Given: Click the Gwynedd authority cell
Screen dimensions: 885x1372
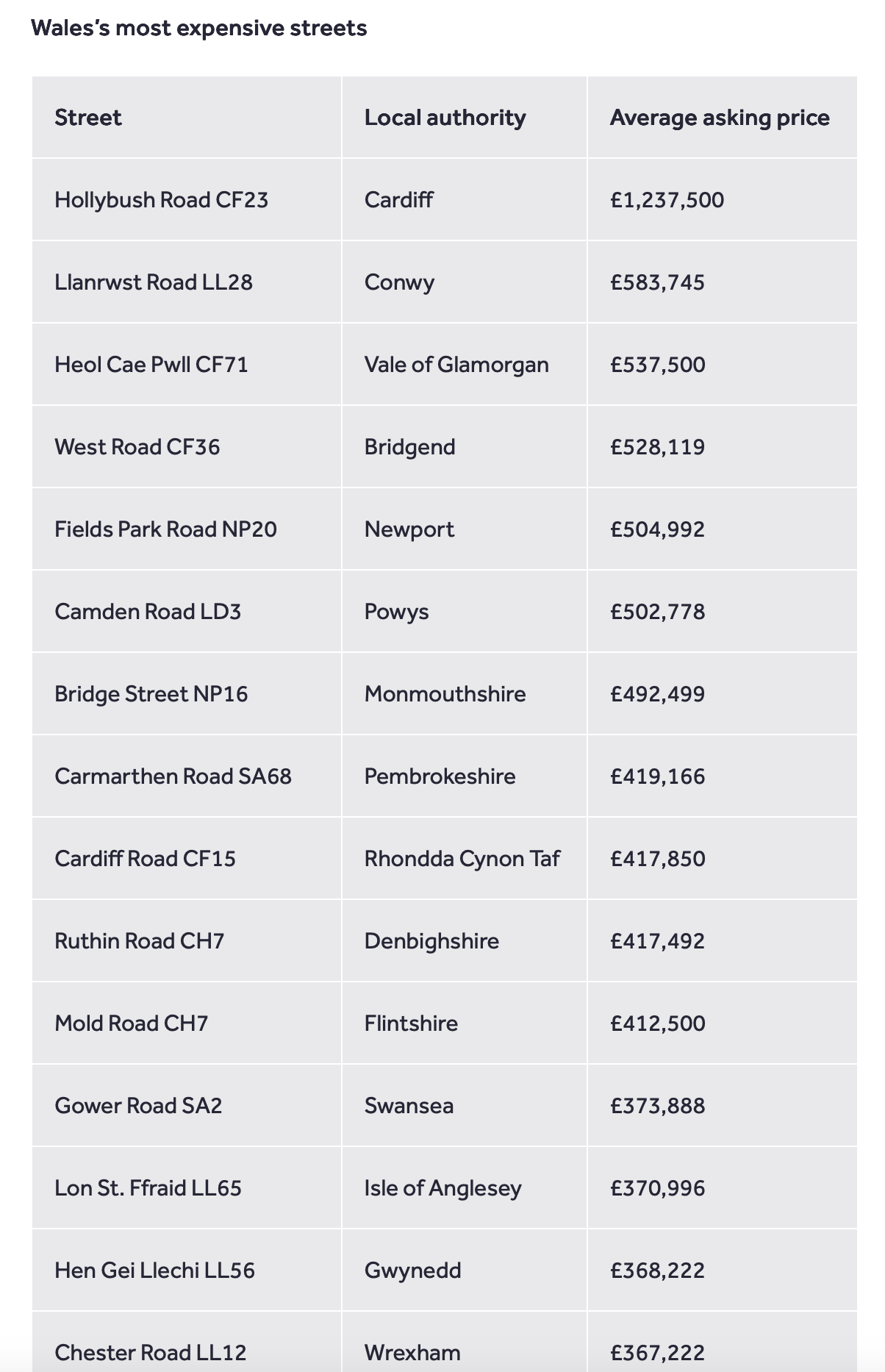Looking at the screenshot, I should point(412,1271).
